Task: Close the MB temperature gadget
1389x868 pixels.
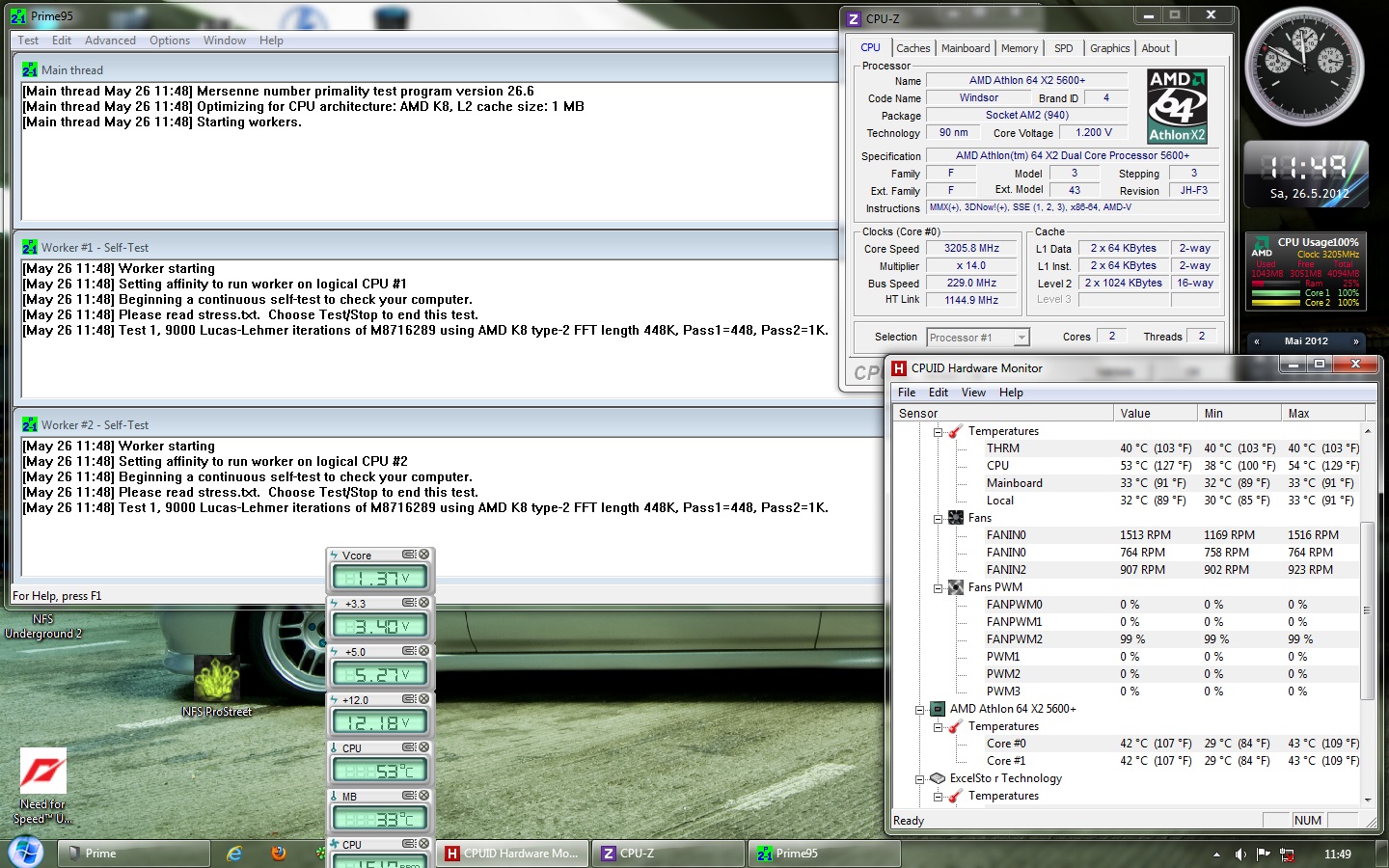Action: point(423,796)
